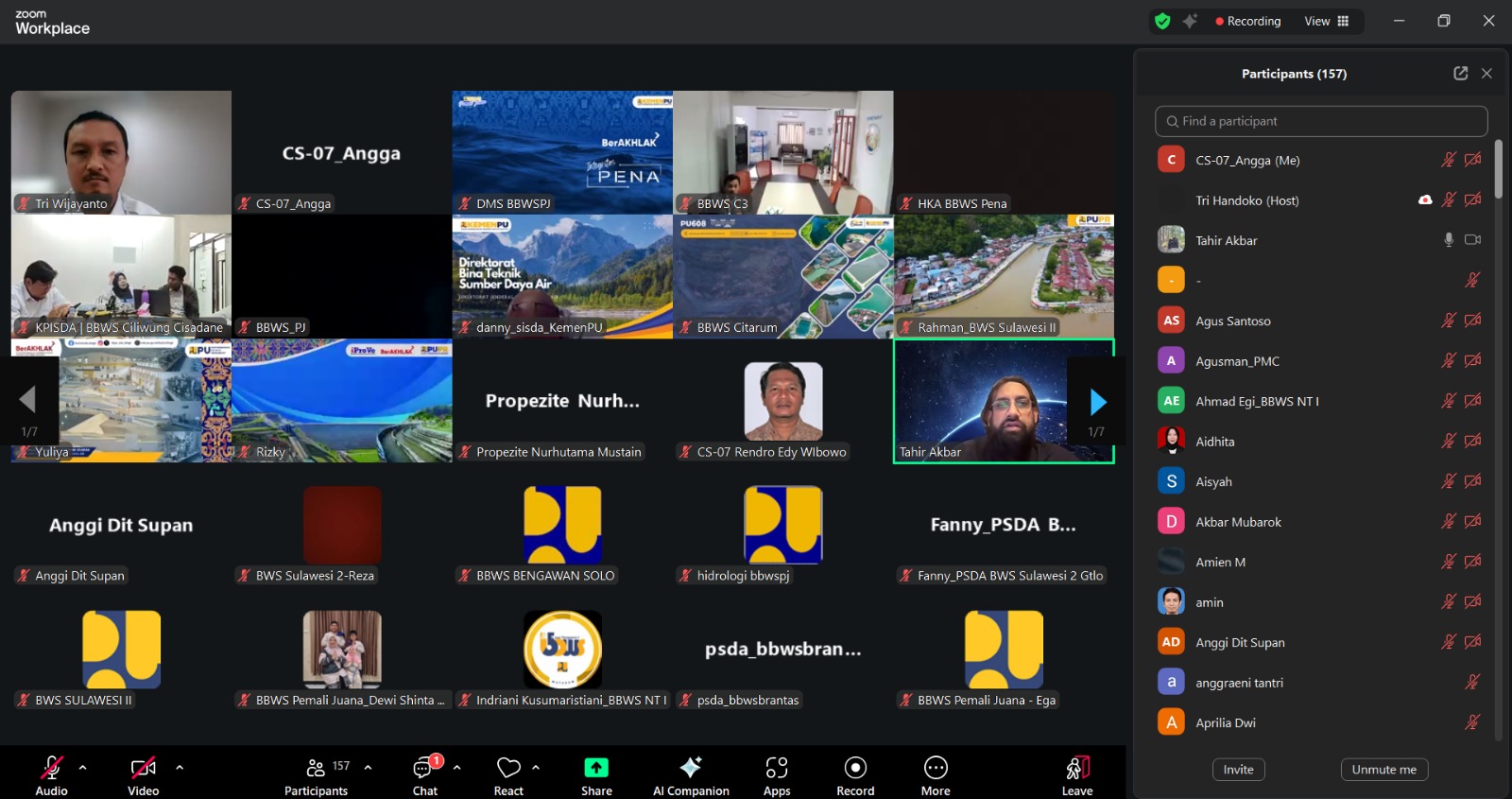This screenshot has height=799, width=1512.
Task: Click the encryption shield icon
Action: [1162, 21]
